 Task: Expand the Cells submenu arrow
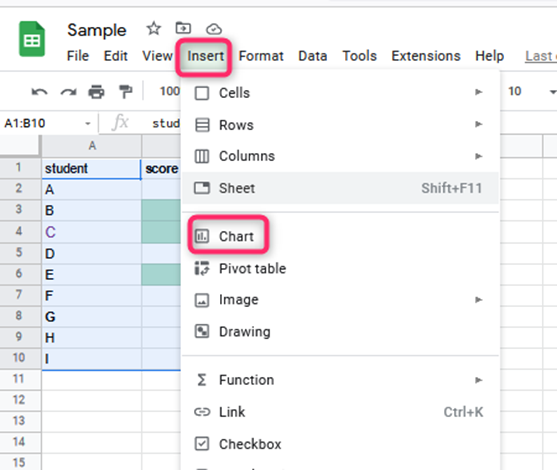pyautogui.click(x=478, y=92)
